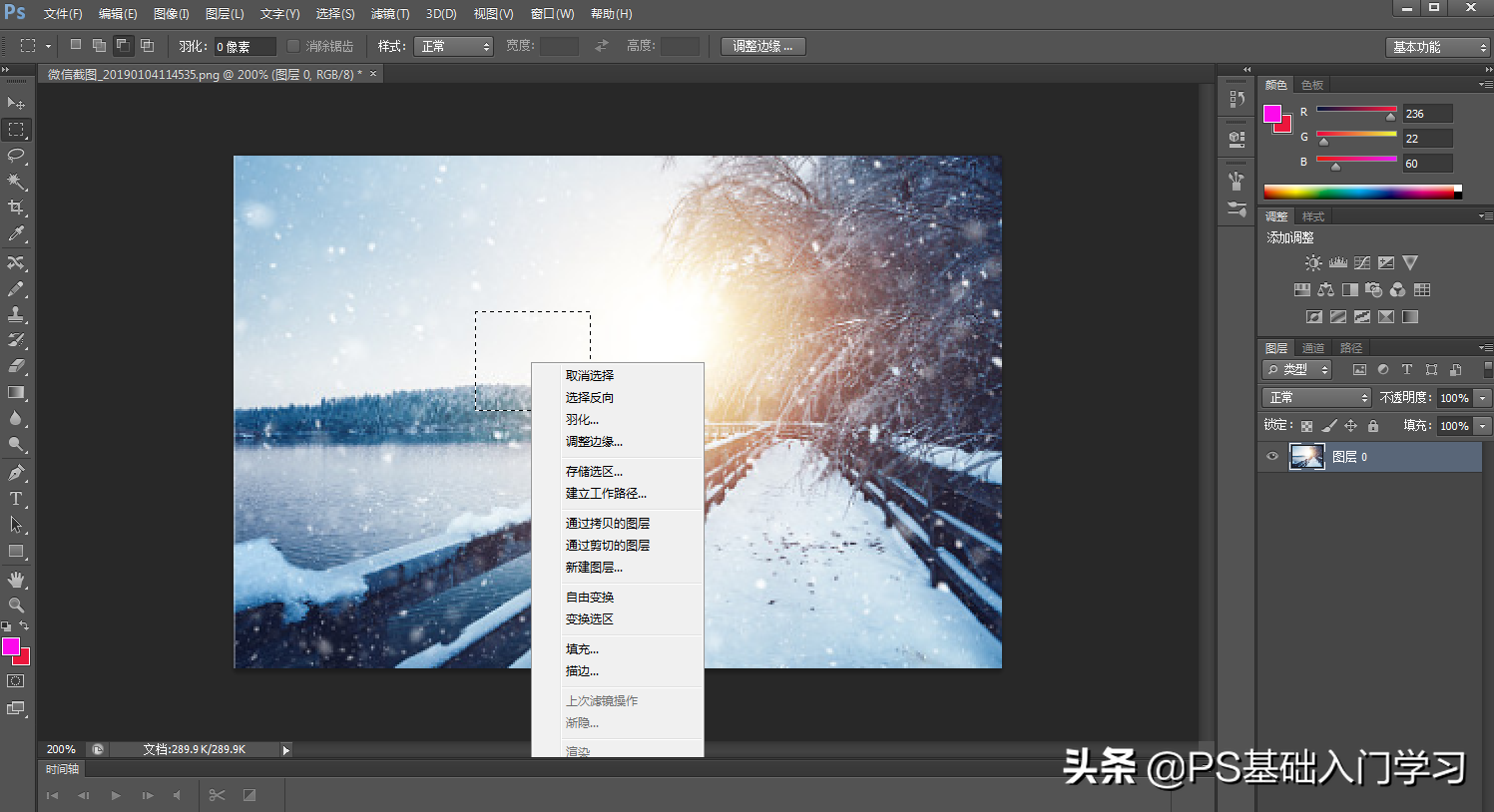
Task: Toggle type layer filter T
Action: pyautogui.click(x=1407, y=370)
